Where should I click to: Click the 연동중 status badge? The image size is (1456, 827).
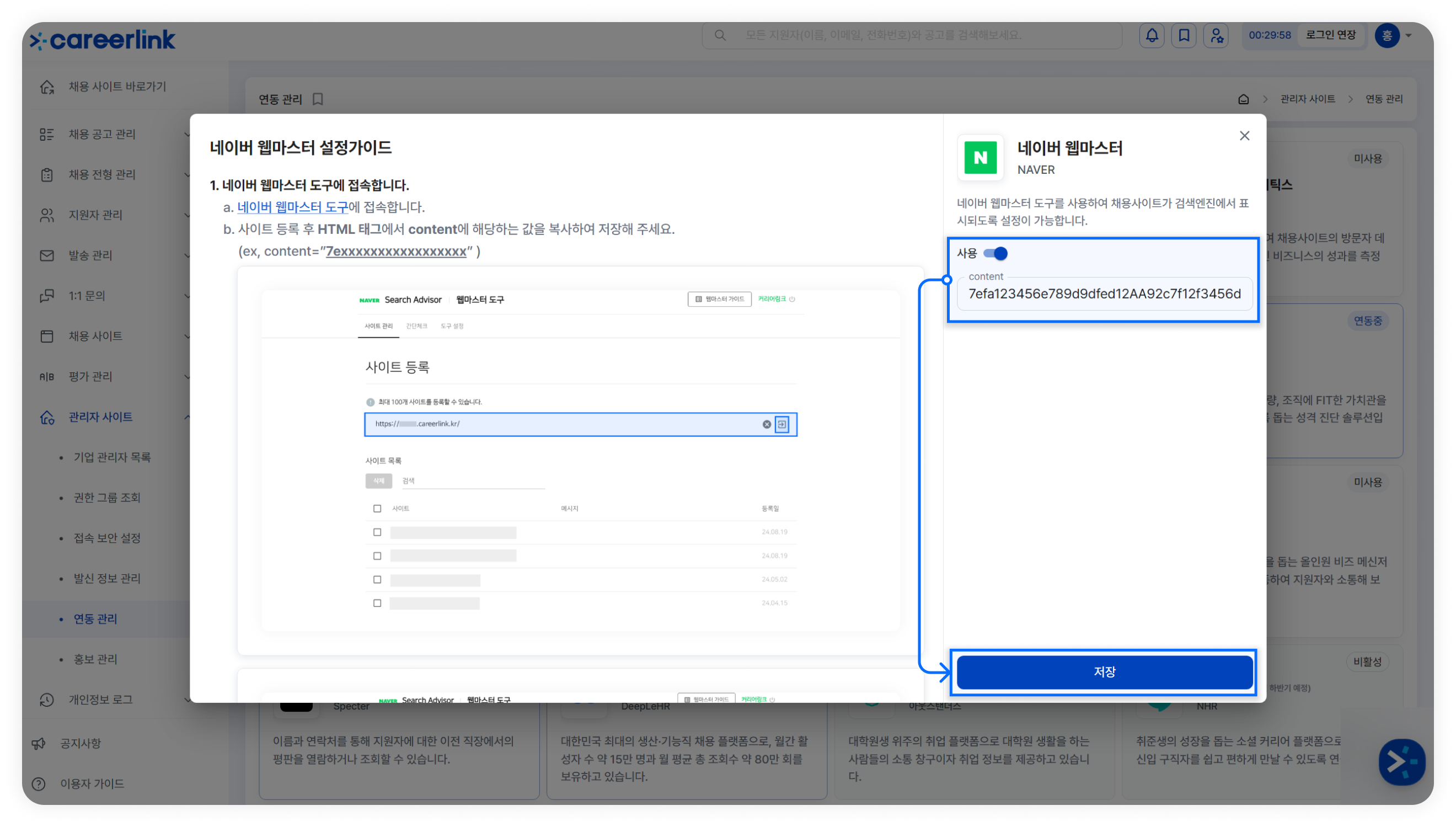tap(1367, 321)
